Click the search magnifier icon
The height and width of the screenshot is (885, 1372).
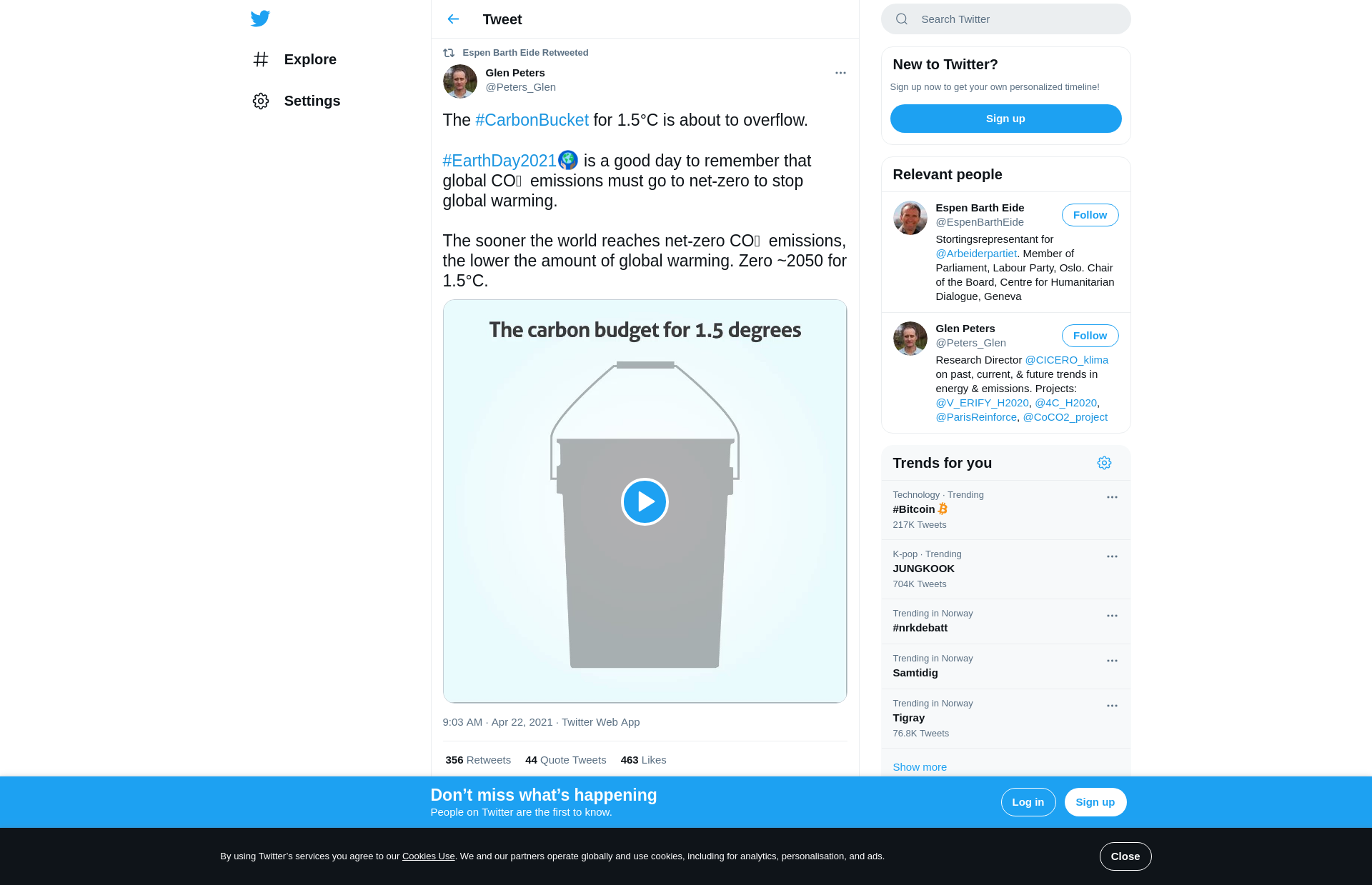pos(902,19)
